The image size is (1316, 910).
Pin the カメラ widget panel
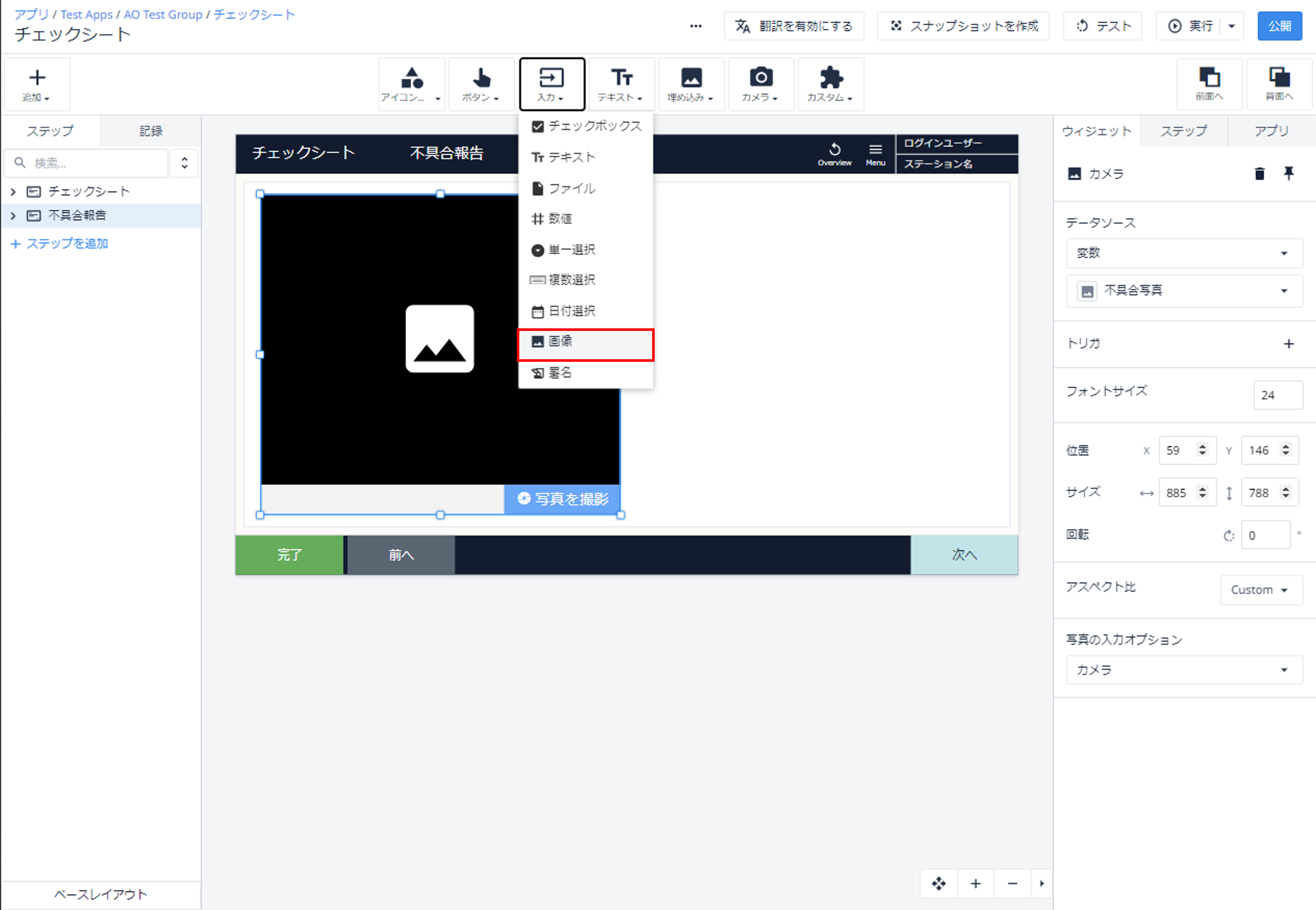1289,173
